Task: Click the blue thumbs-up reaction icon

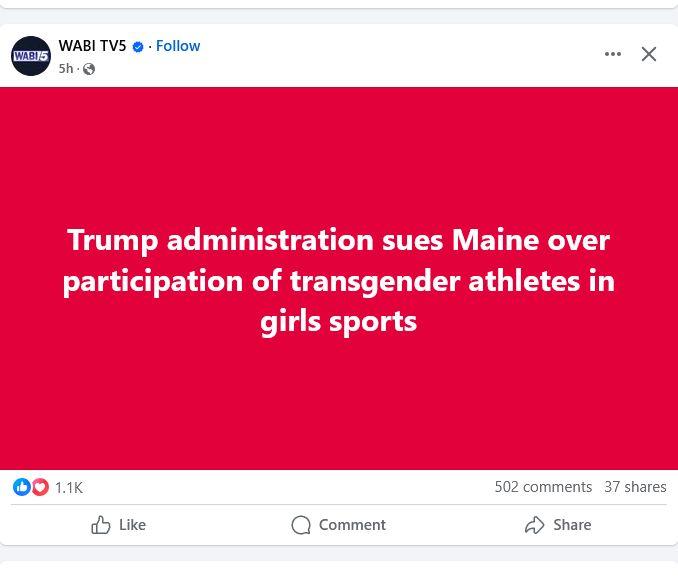Action: (21, 487)
